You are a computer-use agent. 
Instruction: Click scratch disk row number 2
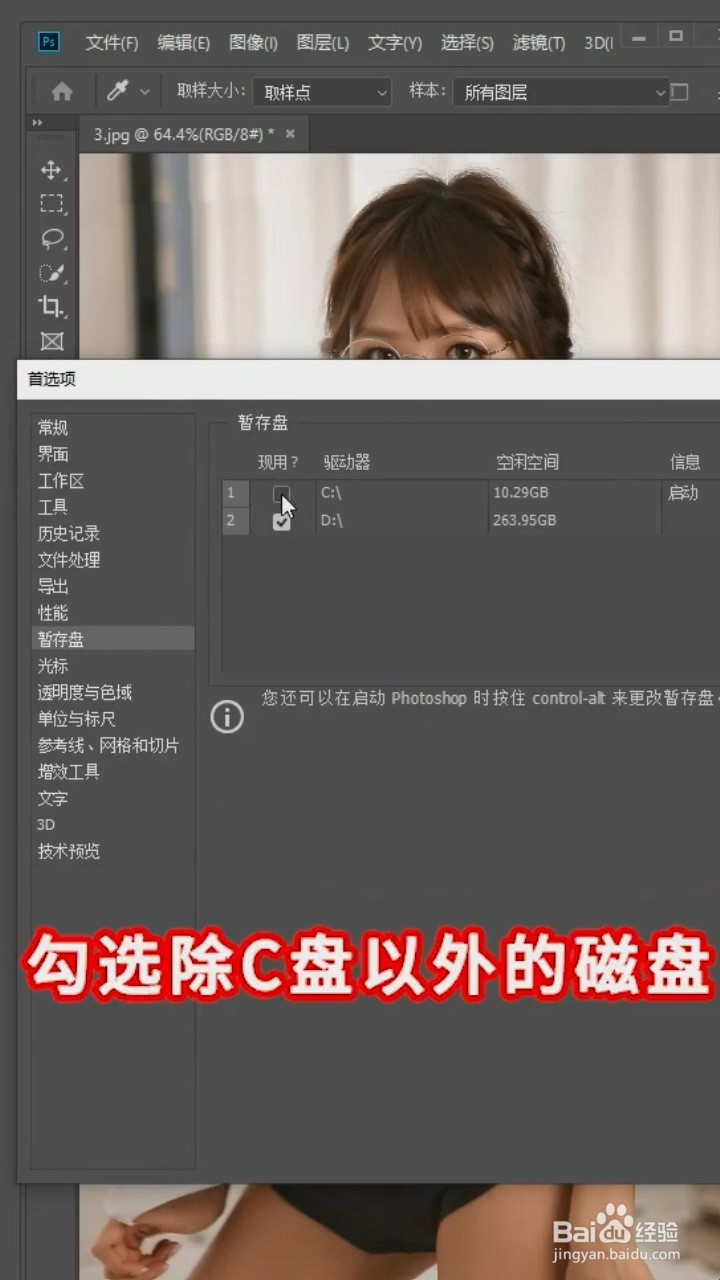coord(236,521)
